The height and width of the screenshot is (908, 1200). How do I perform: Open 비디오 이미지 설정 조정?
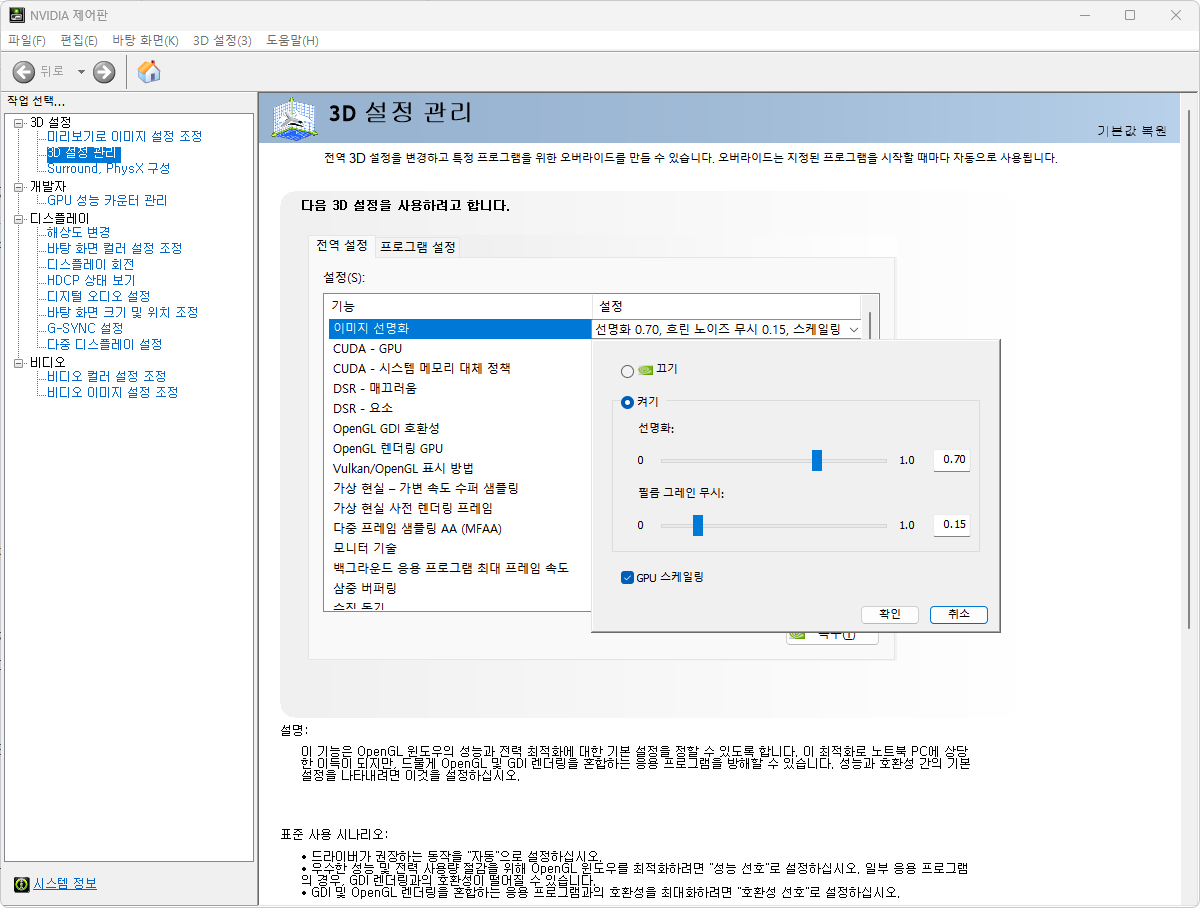click(113, 393)
